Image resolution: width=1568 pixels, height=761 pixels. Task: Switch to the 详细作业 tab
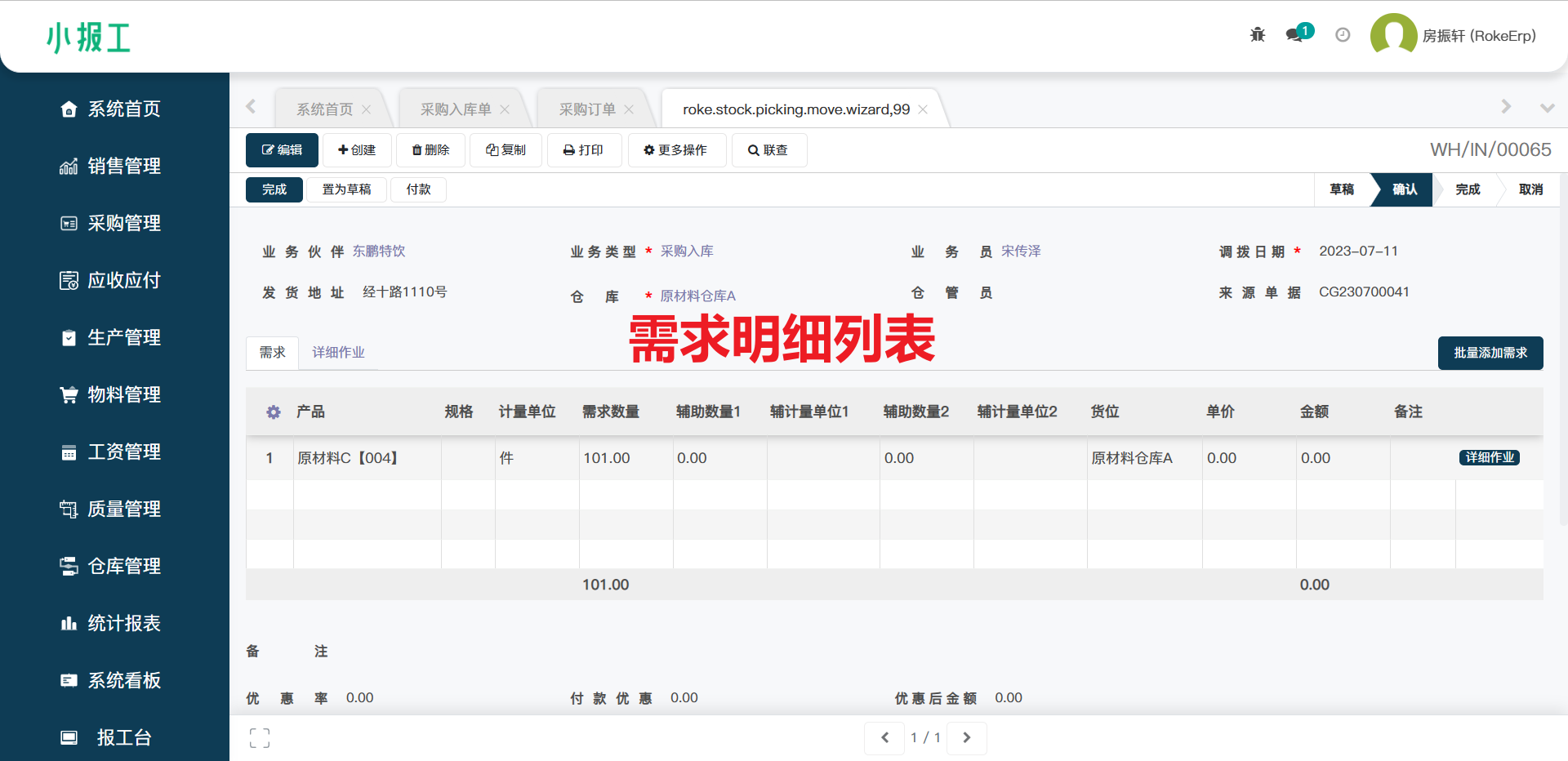(338, 352)
